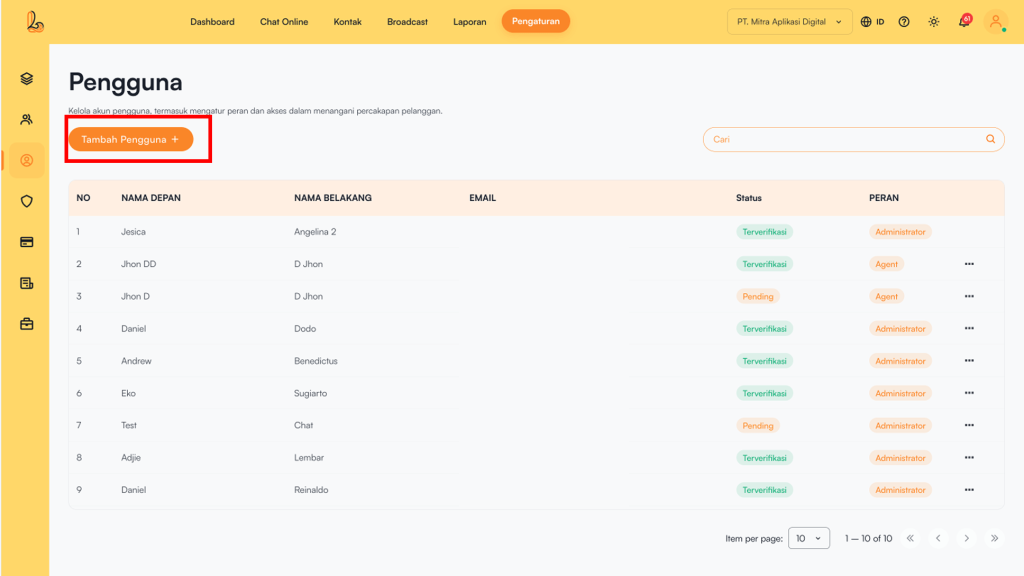Open the Item per page dropdown
1024x576 pixels.
pyautogui.click(x=808, y=538)
